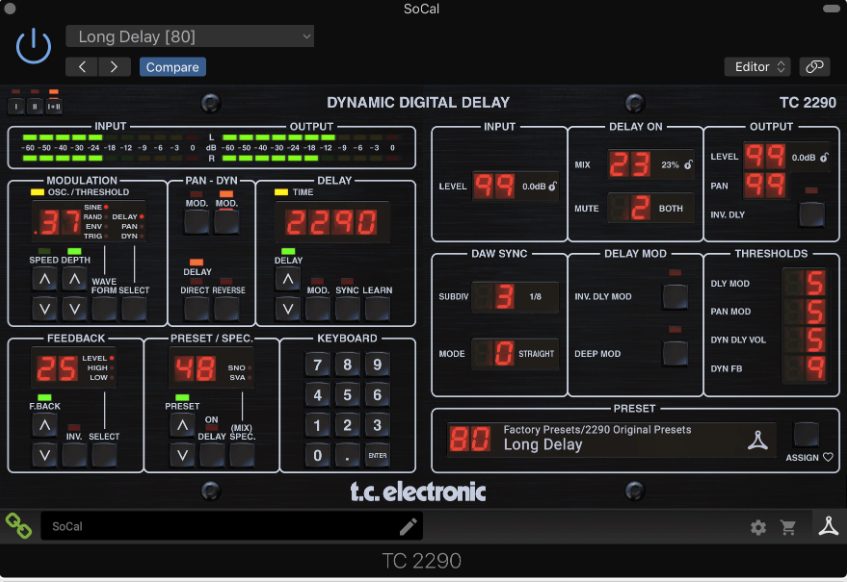Click the green chain link icon
Image resolution: width=847 pixels, height=582 pixels.
pos(18,526)
